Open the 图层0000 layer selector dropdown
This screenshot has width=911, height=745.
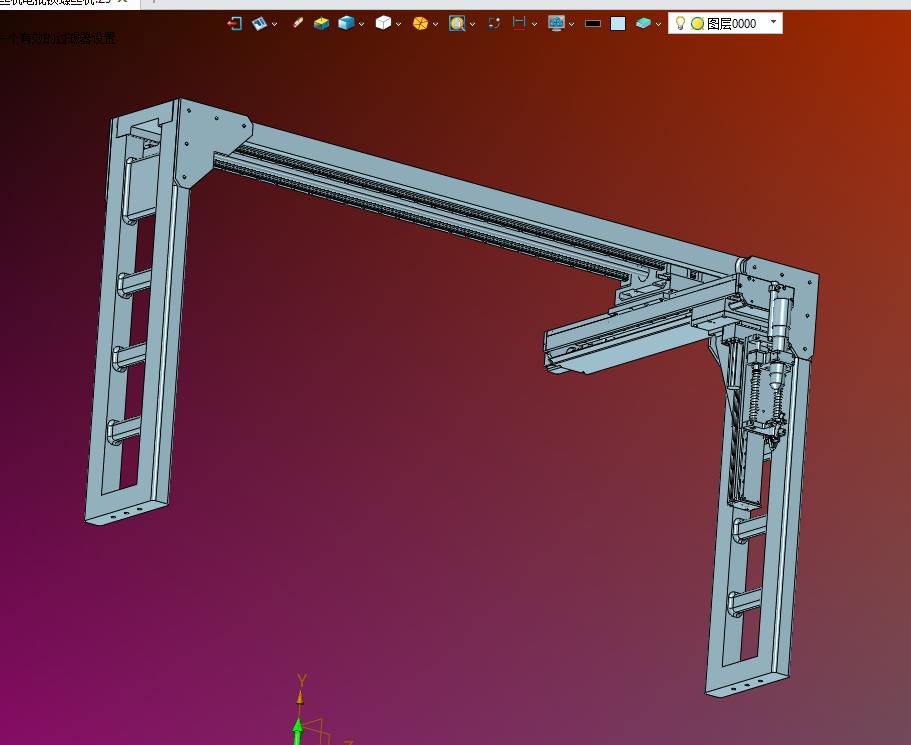[773, 22]
